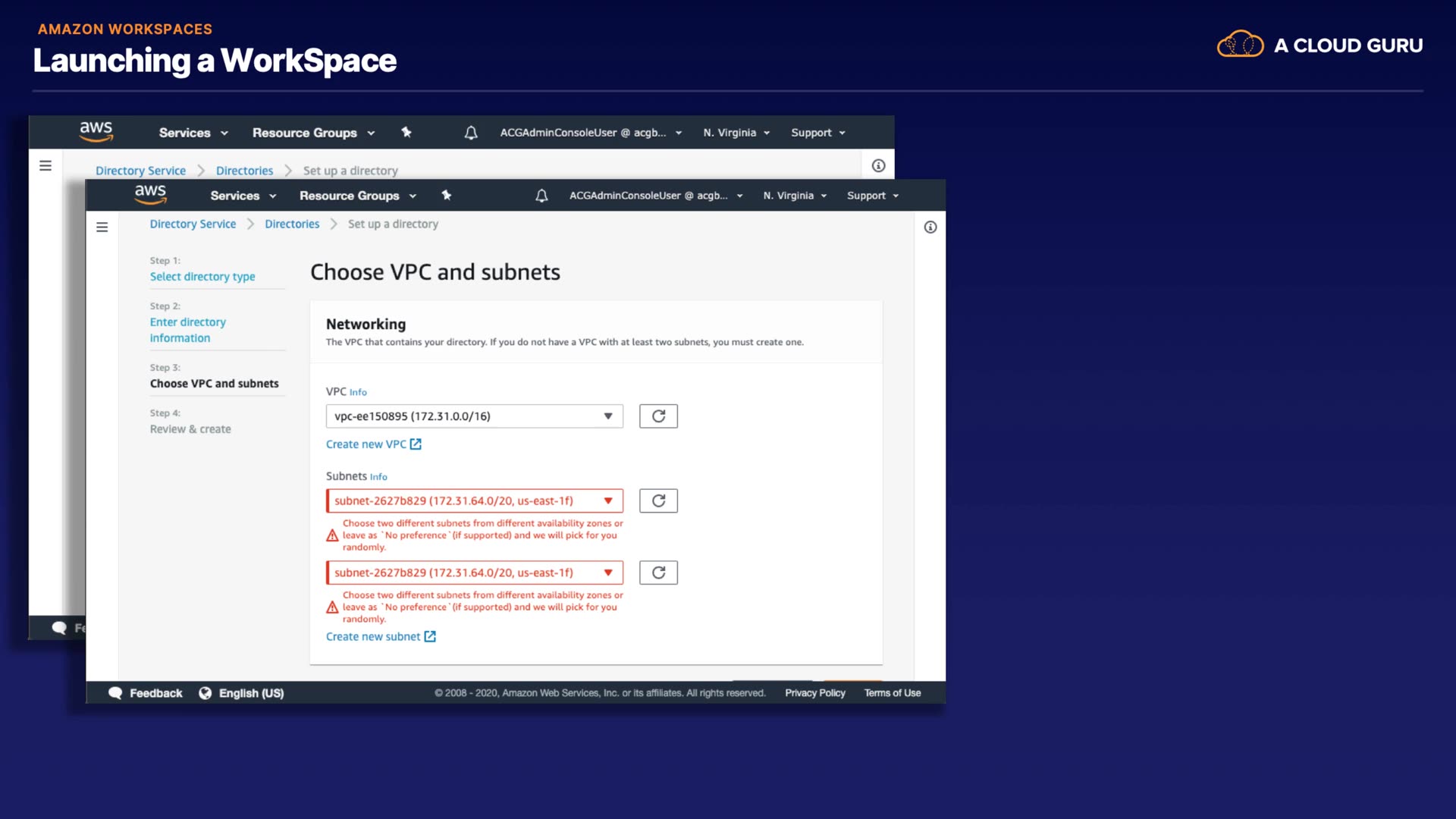The width and height of the screenshot is (1456, 819).
Task: Toggle the hamburger side menu in front console
Action: [x=102, y=227]
